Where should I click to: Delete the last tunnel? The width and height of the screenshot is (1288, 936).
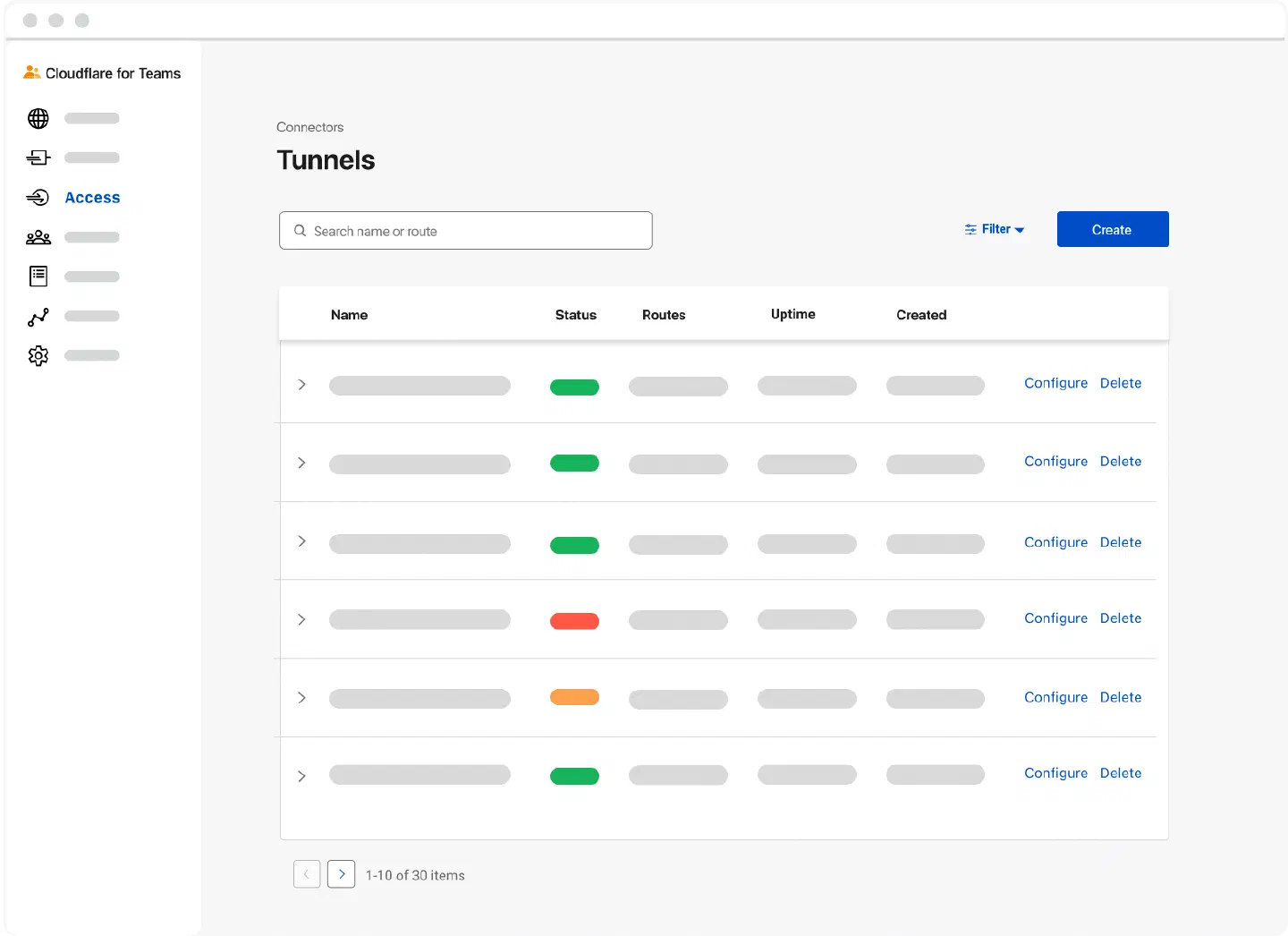click(x=1121, y=773)
